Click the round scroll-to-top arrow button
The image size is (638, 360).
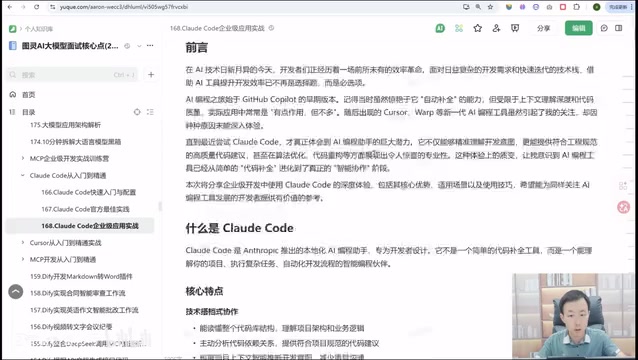coord(16,292)
